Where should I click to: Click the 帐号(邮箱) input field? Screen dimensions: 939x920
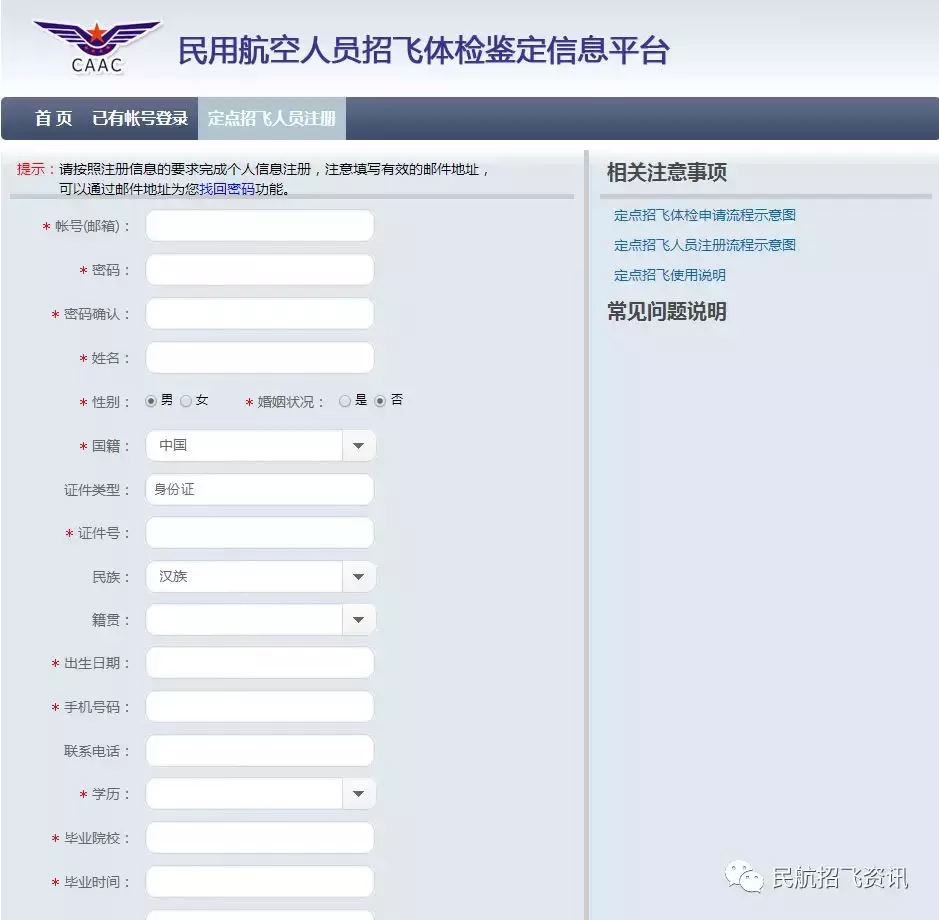(258, 225)
